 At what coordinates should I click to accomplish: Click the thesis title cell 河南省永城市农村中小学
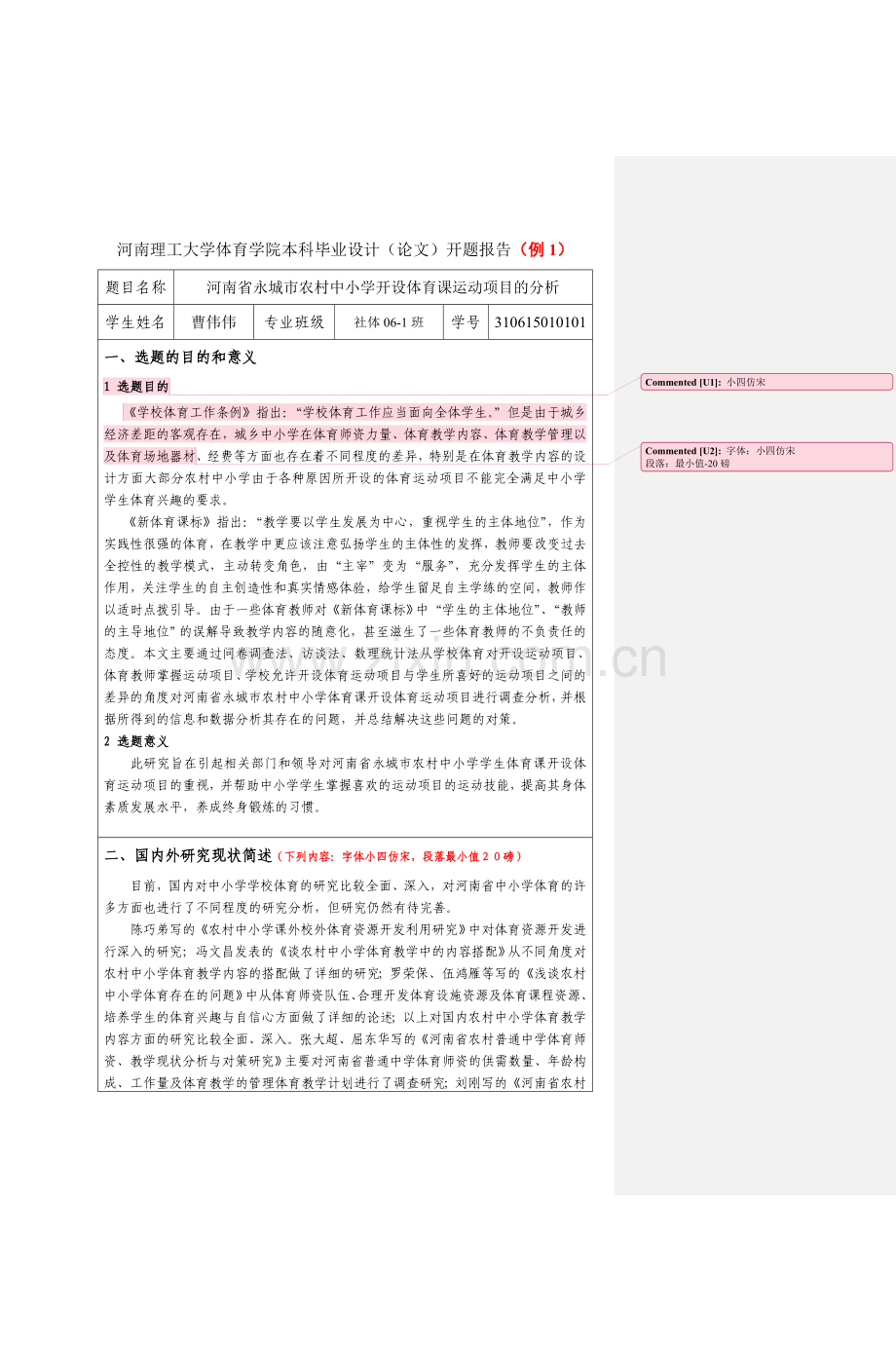[383, 287]
